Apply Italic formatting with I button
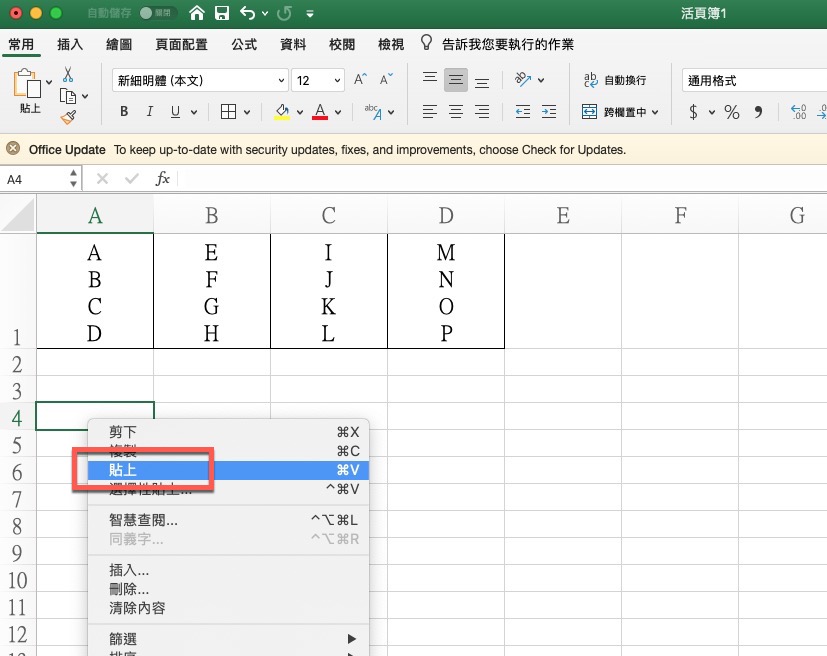The image size is (827, 656). [x=150, y=112]
